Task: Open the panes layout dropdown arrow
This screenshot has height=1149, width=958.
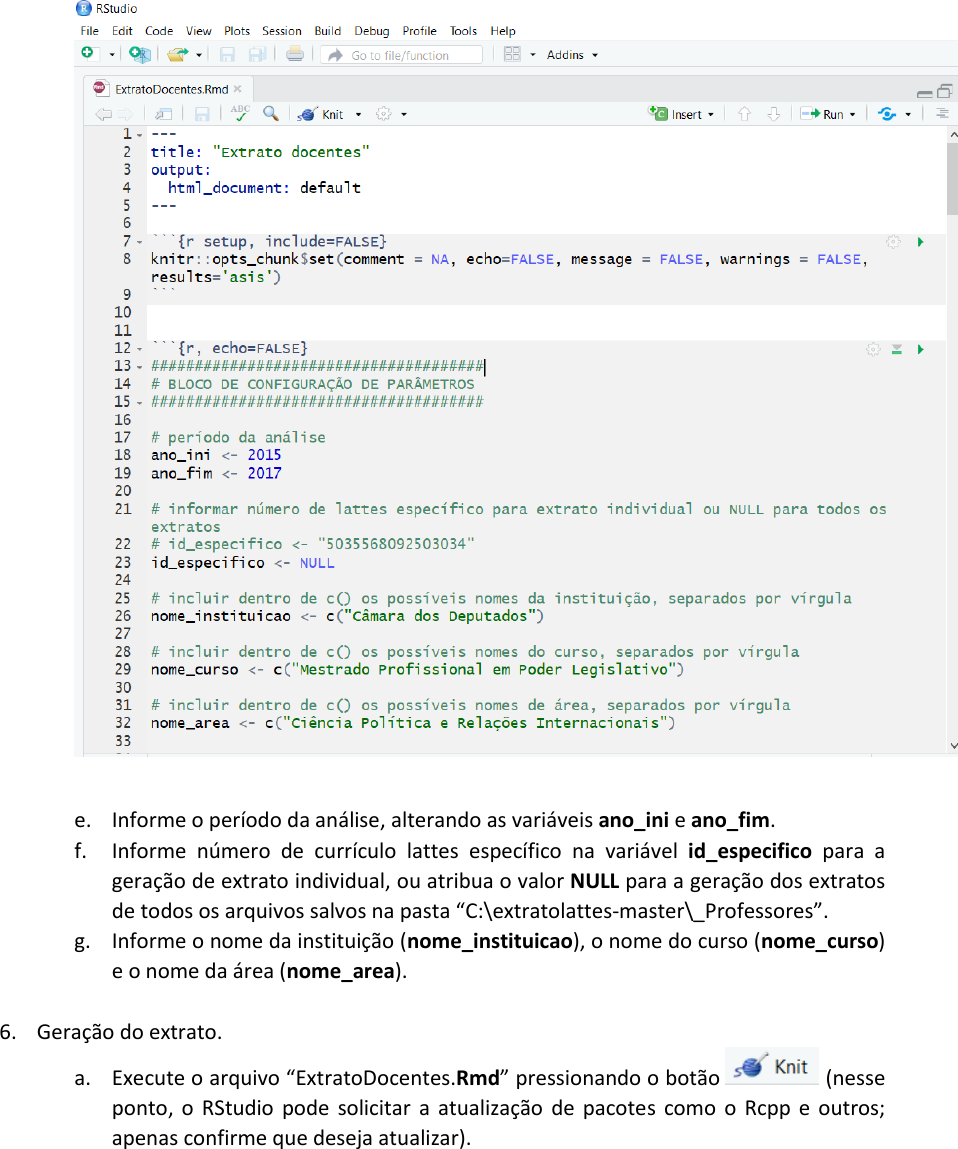Action: click(533, 55)
